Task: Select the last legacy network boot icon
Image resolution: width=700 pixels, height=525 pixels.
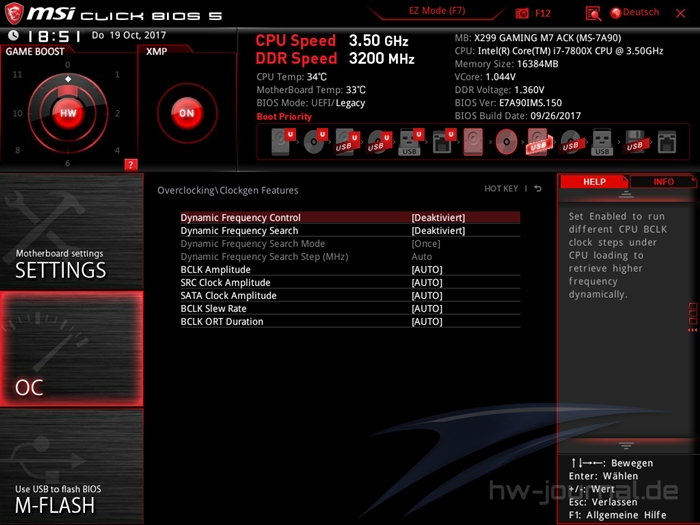Action: 667,142
